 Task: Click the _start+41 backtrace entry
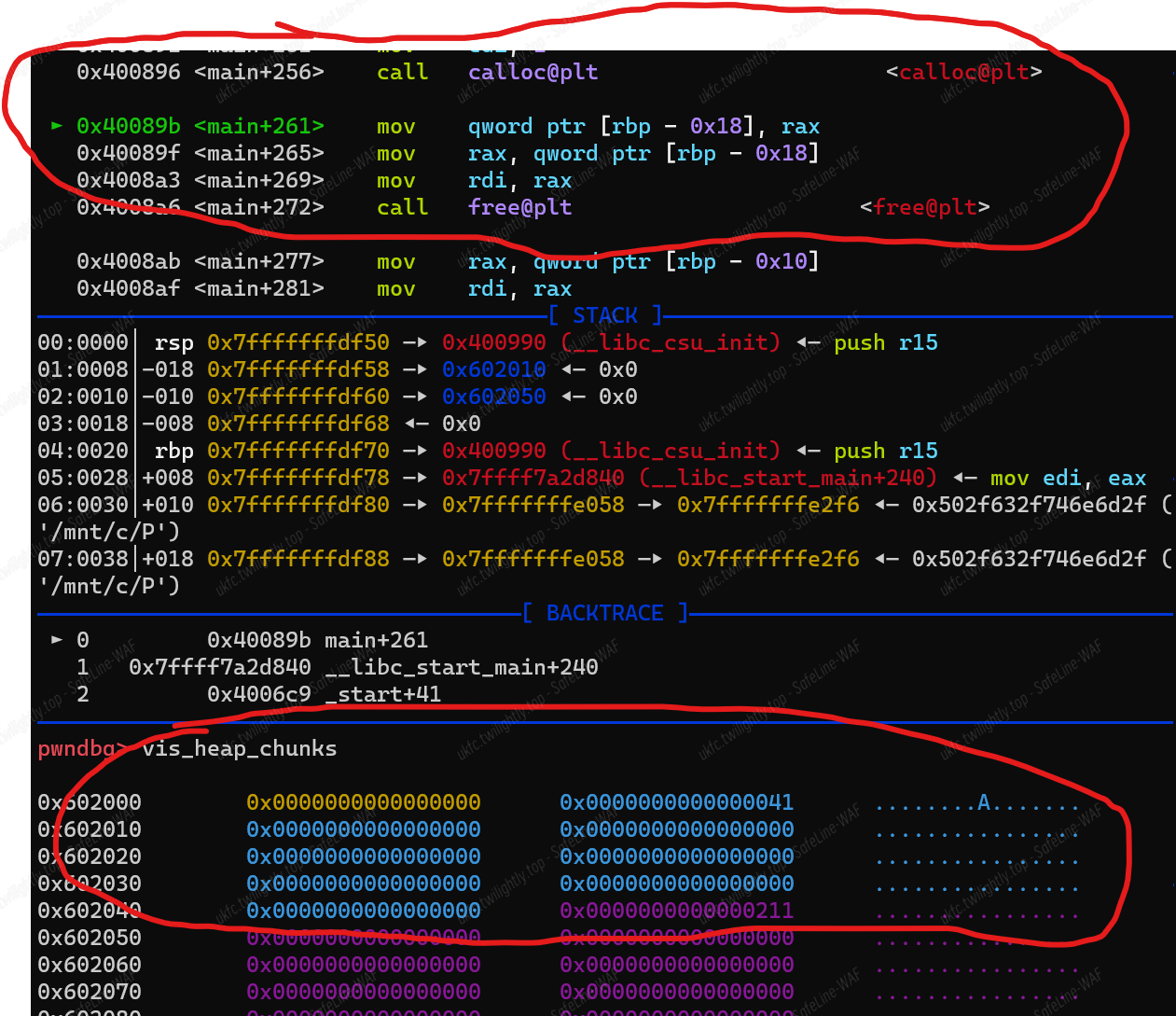[x=382, y=694]
